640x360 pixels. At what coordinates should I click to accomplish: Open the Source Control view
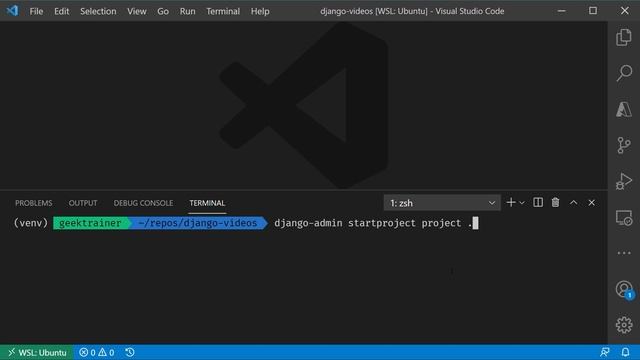point(624,145)
